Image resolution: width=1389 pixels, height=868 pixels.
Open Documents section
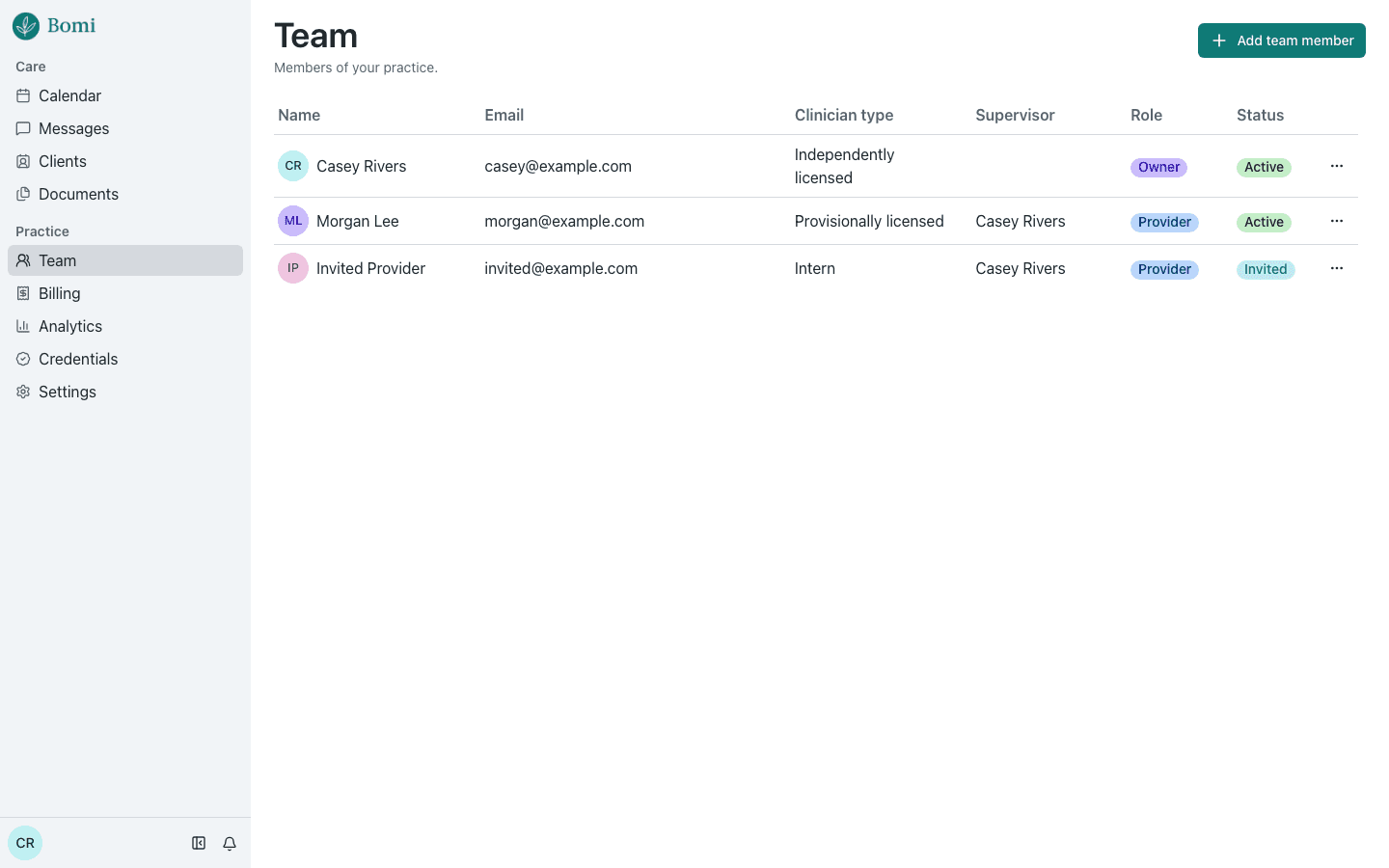click(x=125, y=194)
